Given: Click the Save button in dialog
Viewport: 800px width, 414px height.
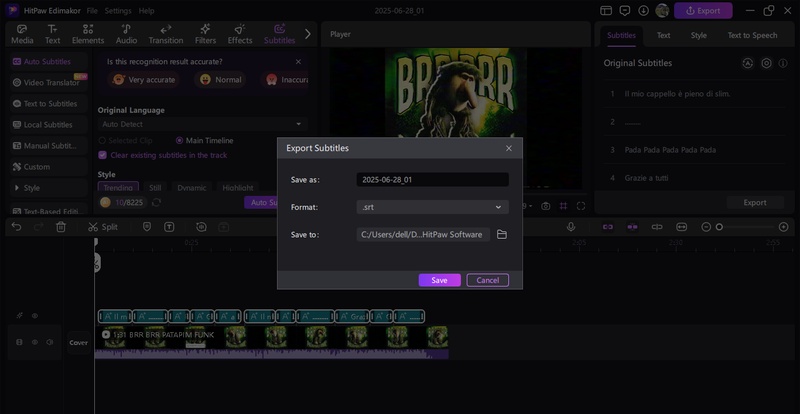Looking at the screenshot, I should point(439,280).
